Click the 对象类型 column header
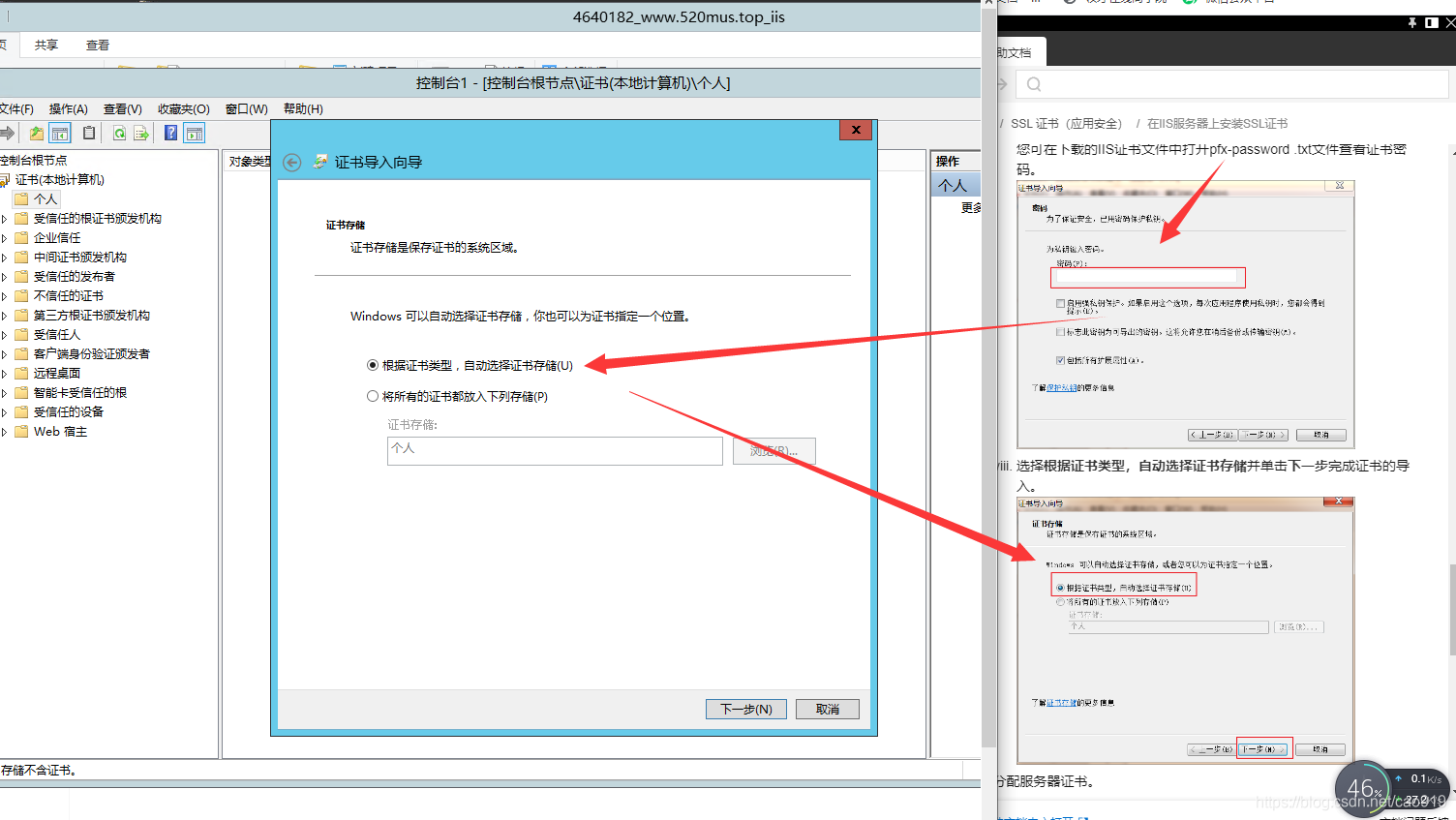The image size is (1456, 820). click(x=249, y=162)
